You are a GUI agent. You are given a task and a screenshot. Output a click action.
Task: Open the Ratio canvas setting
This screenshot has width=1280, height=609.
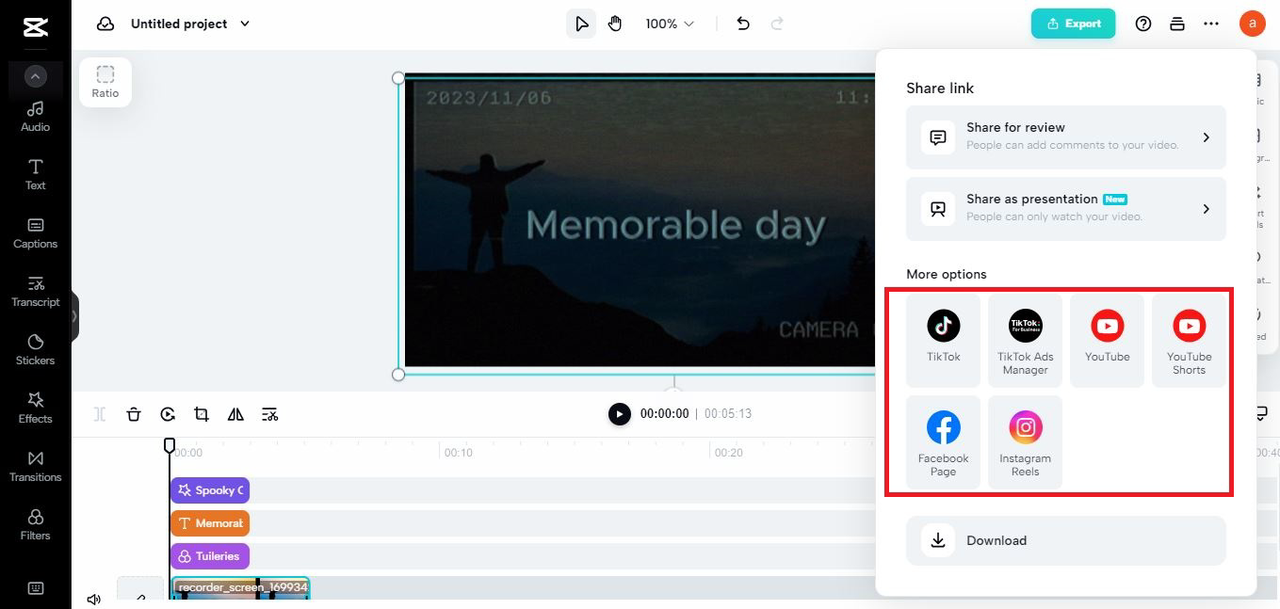(105, 82)
